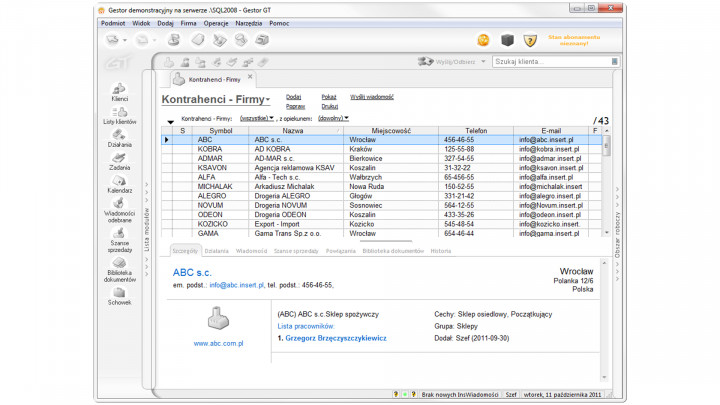Click the yellow help shield icon

click(531, 40)
